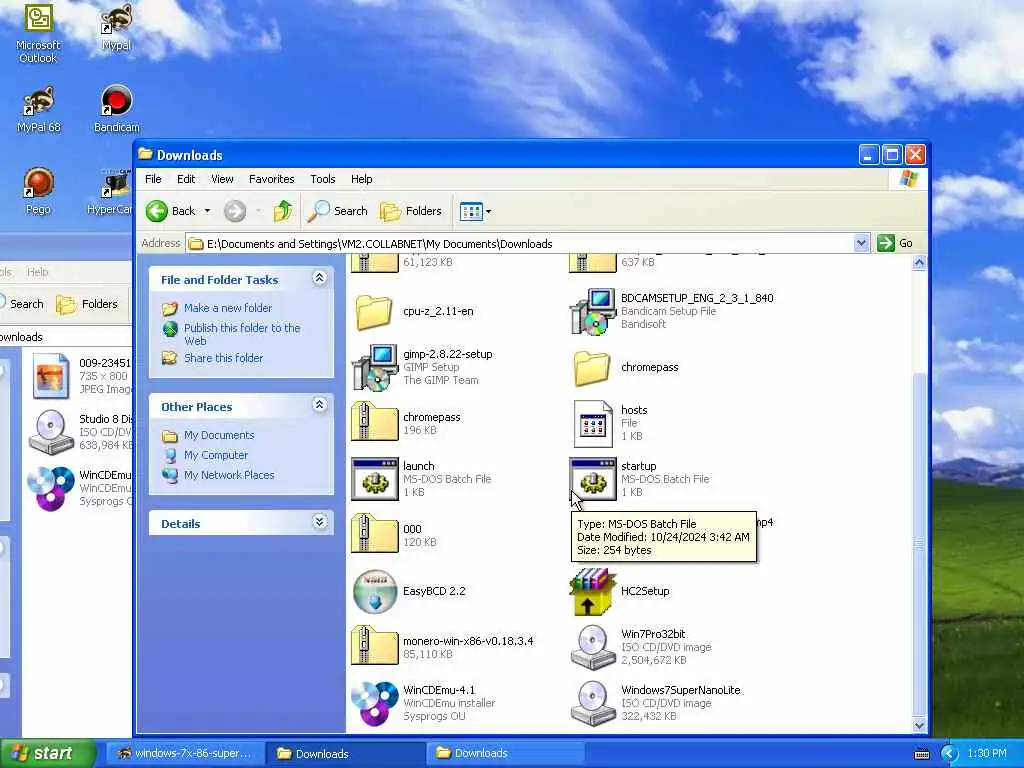Click the Start button
The image size is (1024, 768).
pyautogui.click(x=47, y=753)
